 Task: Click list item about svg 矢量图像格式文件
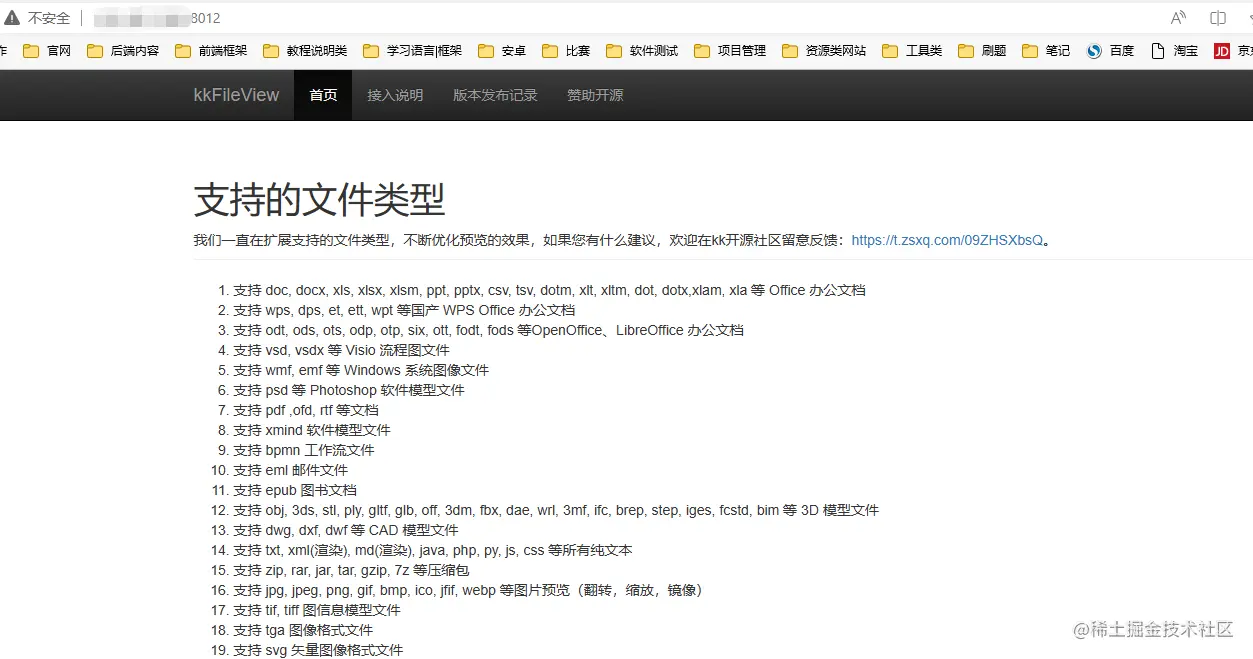coord(318,650)
